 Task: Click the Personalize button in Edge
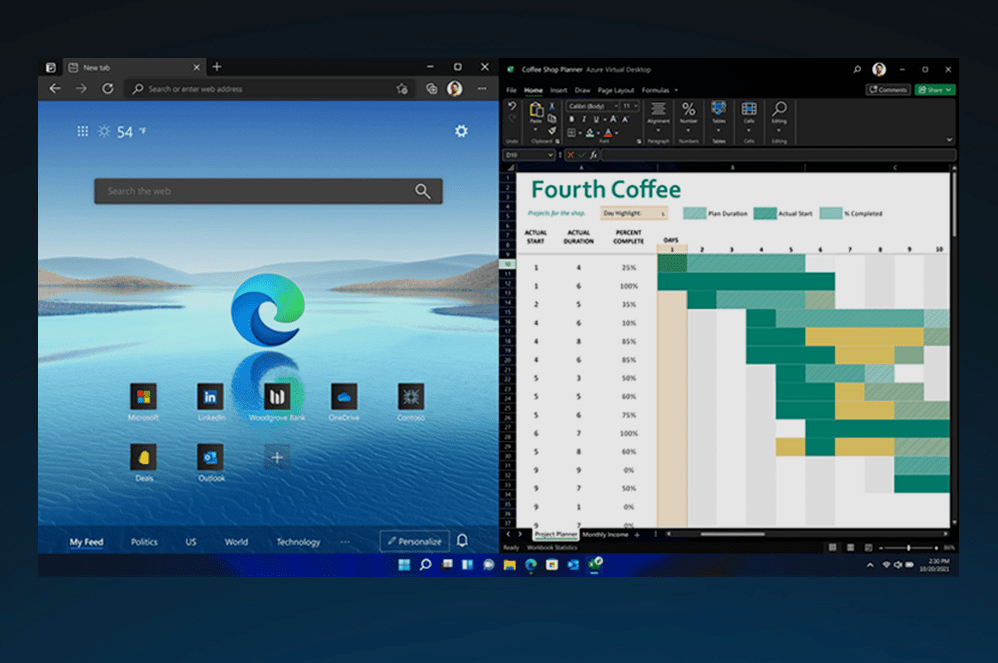(x=414, y=541)
